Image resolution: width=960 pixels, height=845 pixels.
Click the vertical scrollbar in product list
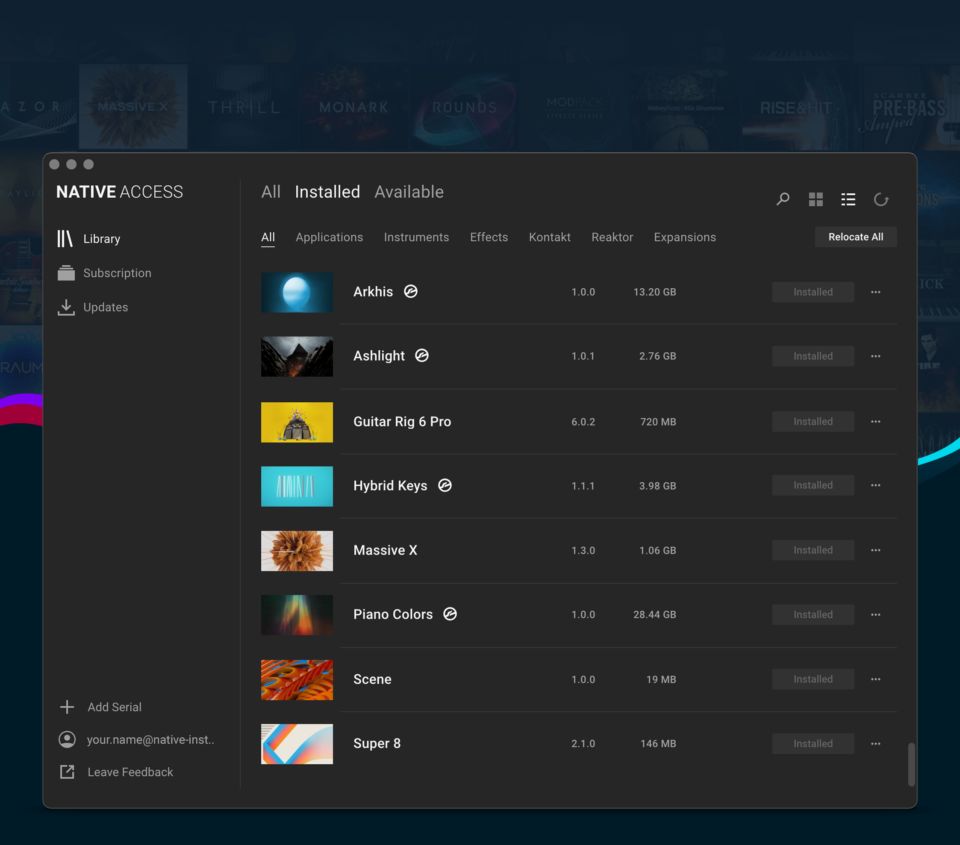pyautogui.click(x=910, y=764)
